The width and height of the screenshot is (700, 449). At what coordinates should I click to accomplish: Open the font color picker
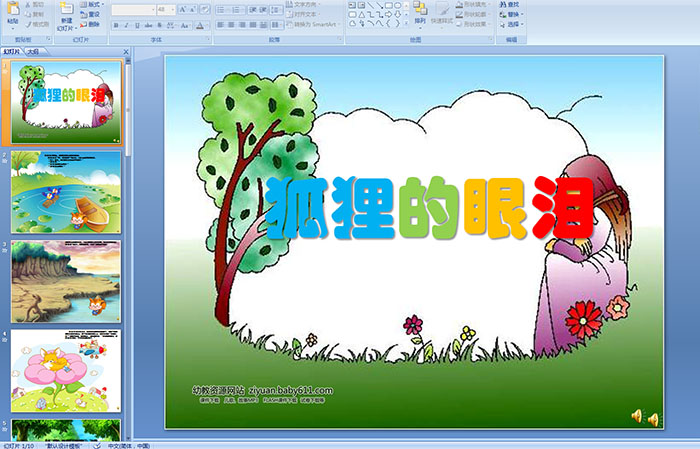tap(202, 25)
